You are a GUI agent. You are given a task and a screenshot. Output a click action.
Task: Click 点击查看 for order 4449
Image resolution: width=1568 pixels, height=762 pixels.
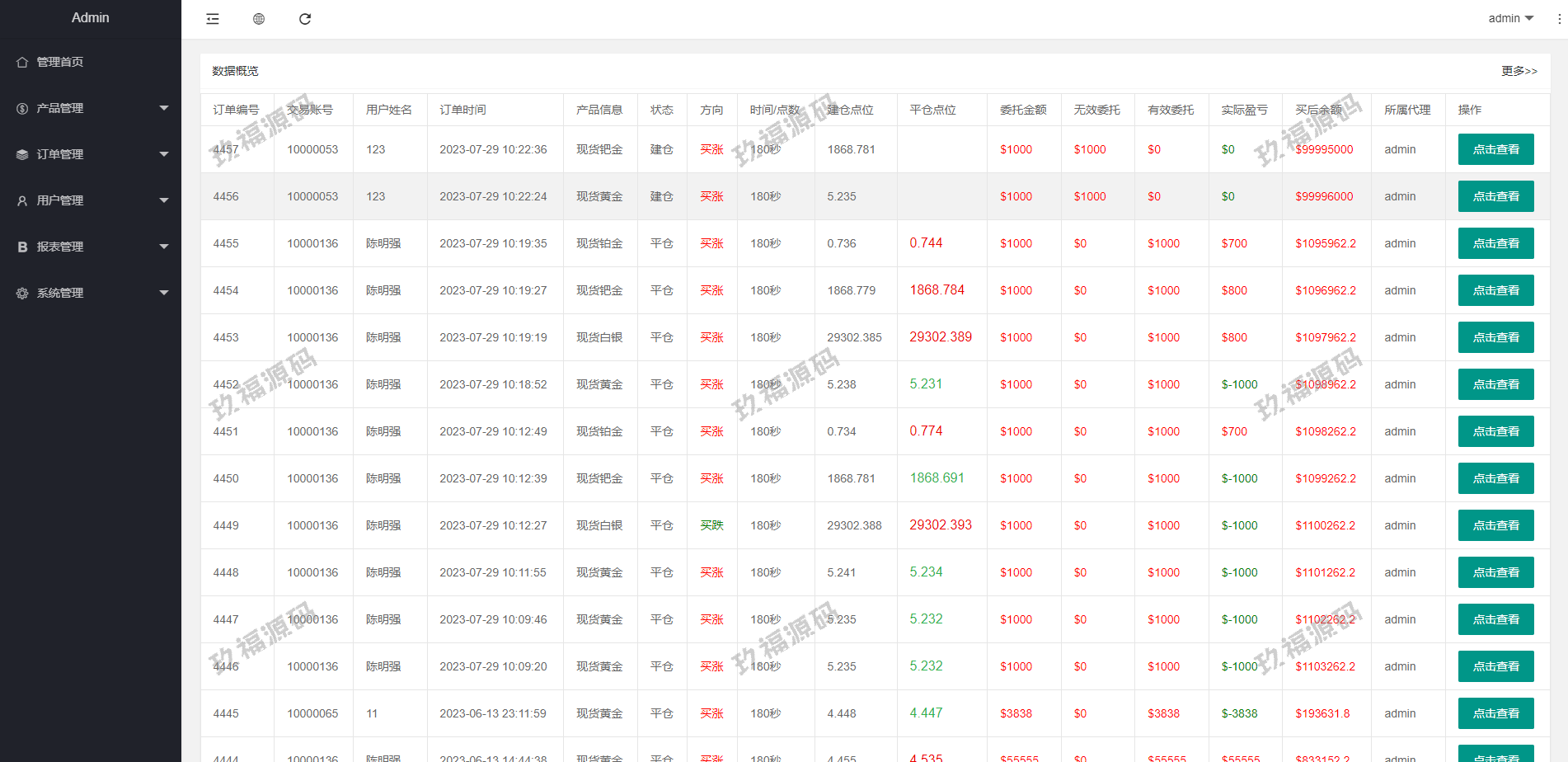pyautogui.click(x=1495, y=525)
